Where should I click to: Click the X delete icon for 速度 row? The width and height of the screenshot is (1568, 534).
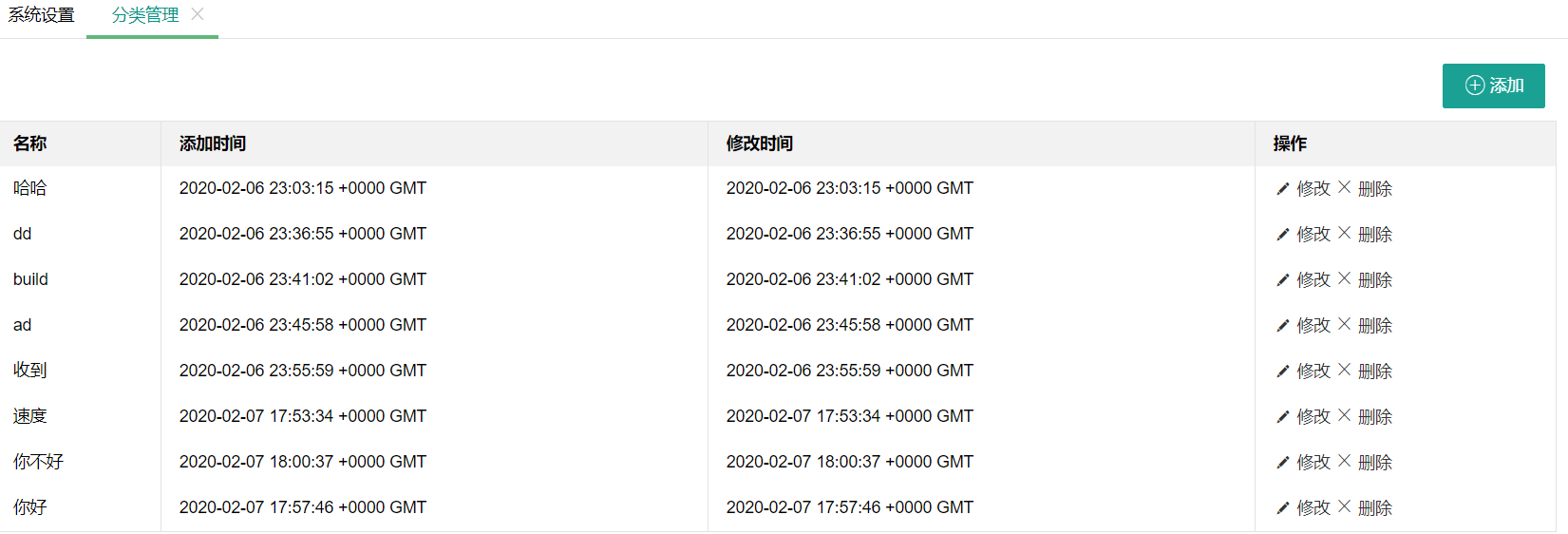1345,415
